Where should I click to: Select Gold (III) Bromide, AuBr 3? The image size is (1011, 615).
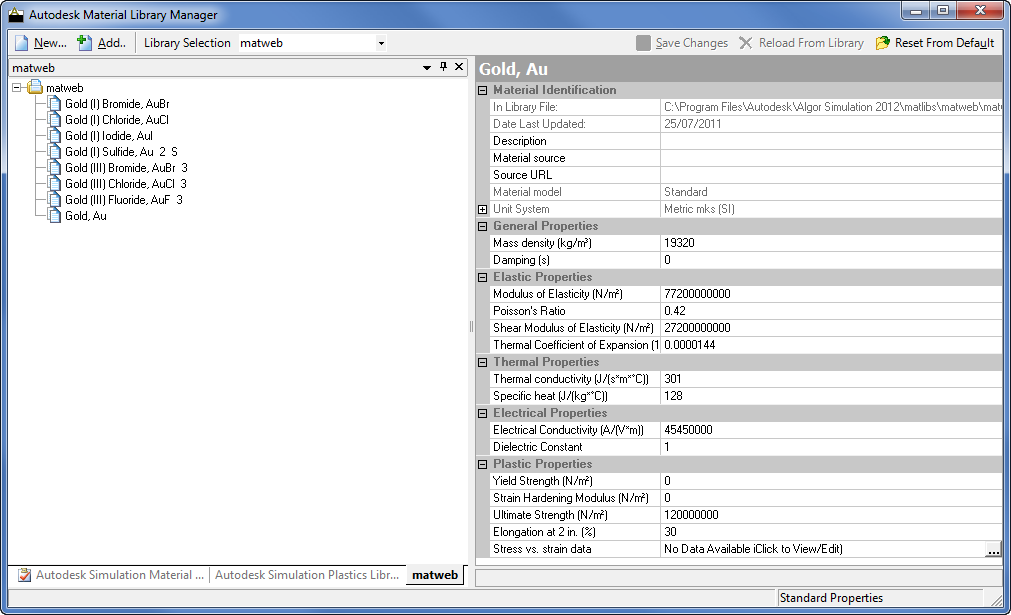[x=126, y=168]
